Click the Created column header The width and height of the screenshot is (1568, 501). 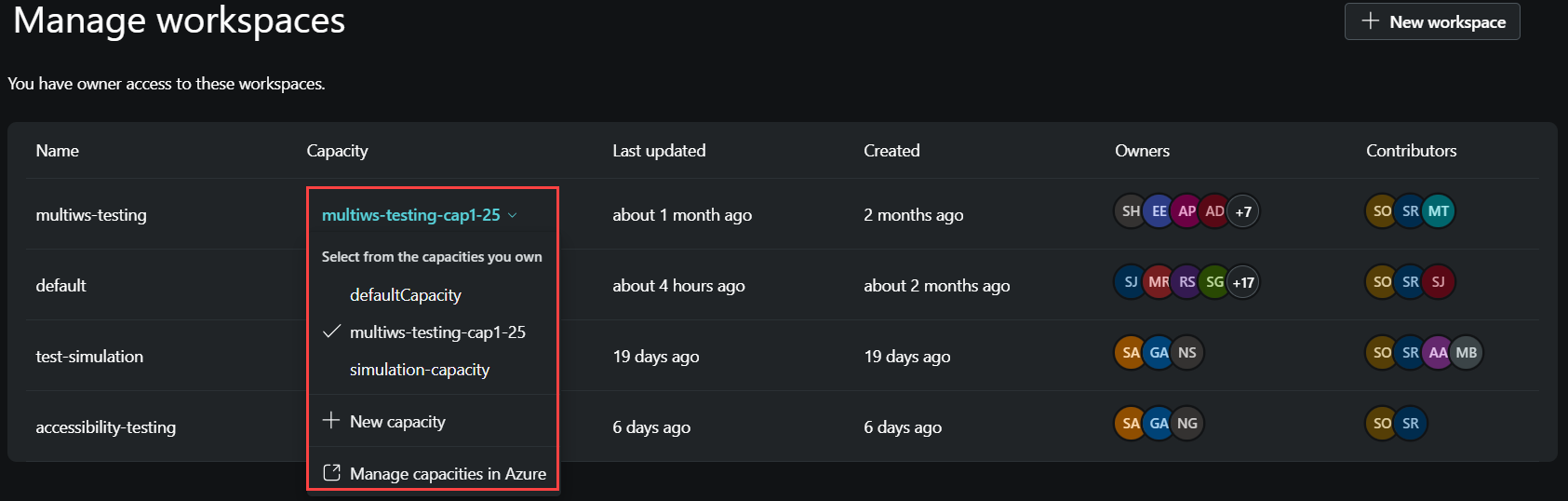(x=891, y=151)
